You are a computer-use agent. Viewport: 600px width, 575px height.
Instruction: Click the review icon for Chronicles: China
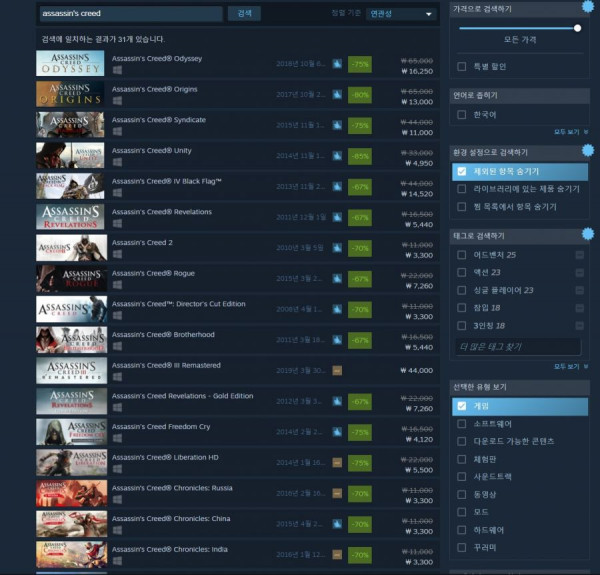(x=337, y=524)
